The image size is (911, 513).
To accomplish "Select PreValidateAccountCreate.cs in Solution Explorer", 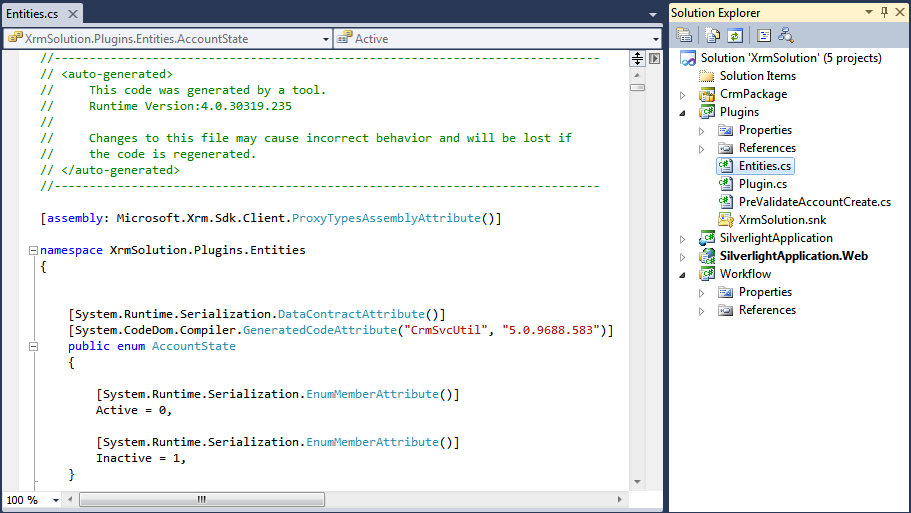I will [x=815, y=202].
